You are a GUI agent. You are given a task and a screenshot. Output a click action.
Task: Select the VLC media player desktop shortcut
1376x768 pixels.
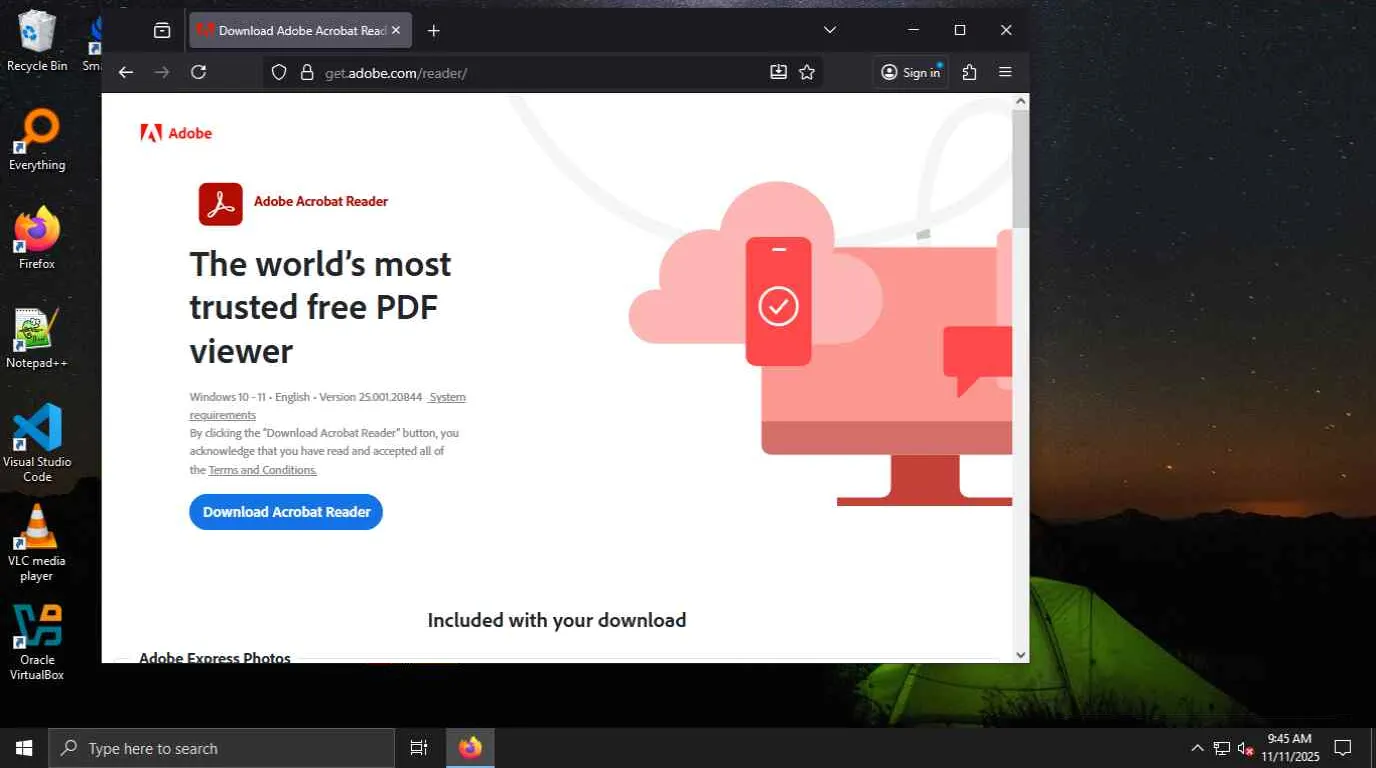37,543
